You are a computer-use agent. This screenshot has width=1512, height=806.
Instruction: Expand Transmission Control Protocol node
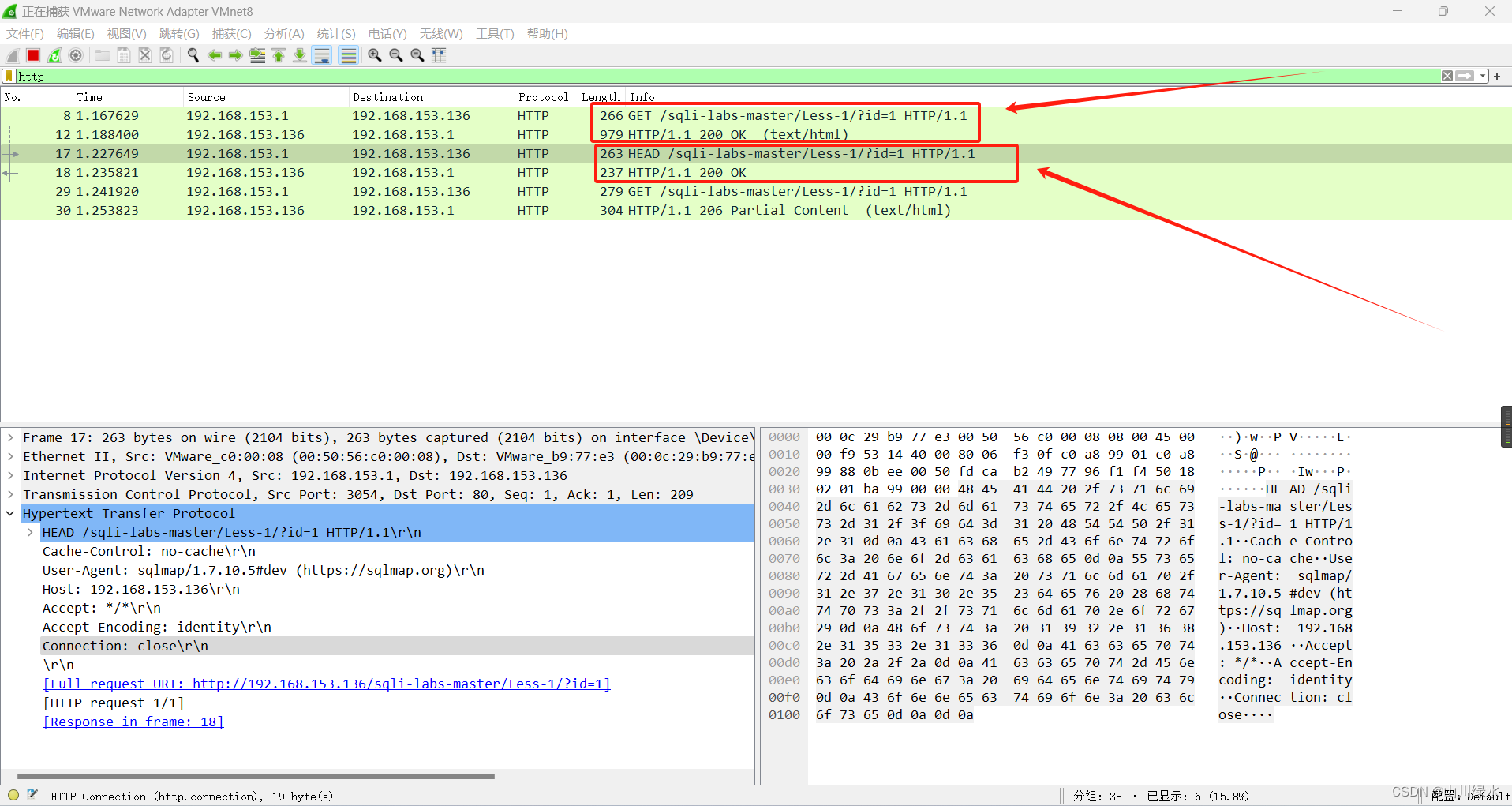10,494
